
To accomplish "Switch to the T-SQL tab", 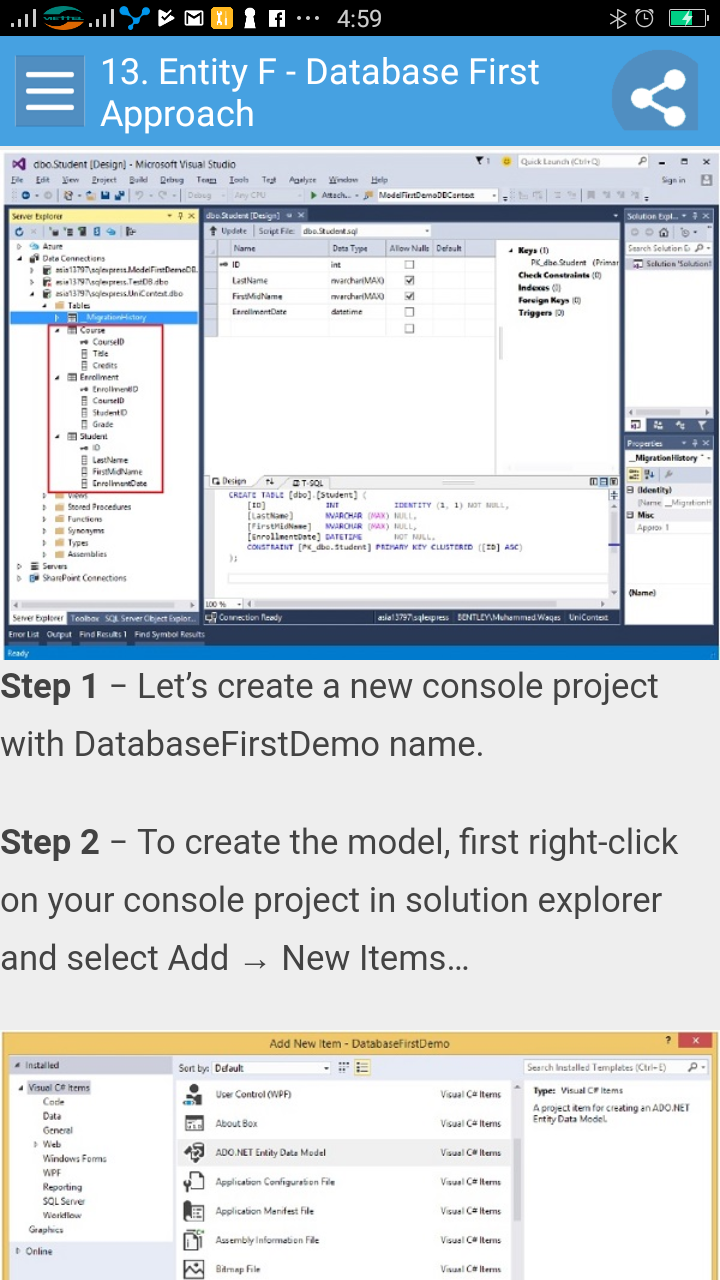I will click(x=306, y=482).
